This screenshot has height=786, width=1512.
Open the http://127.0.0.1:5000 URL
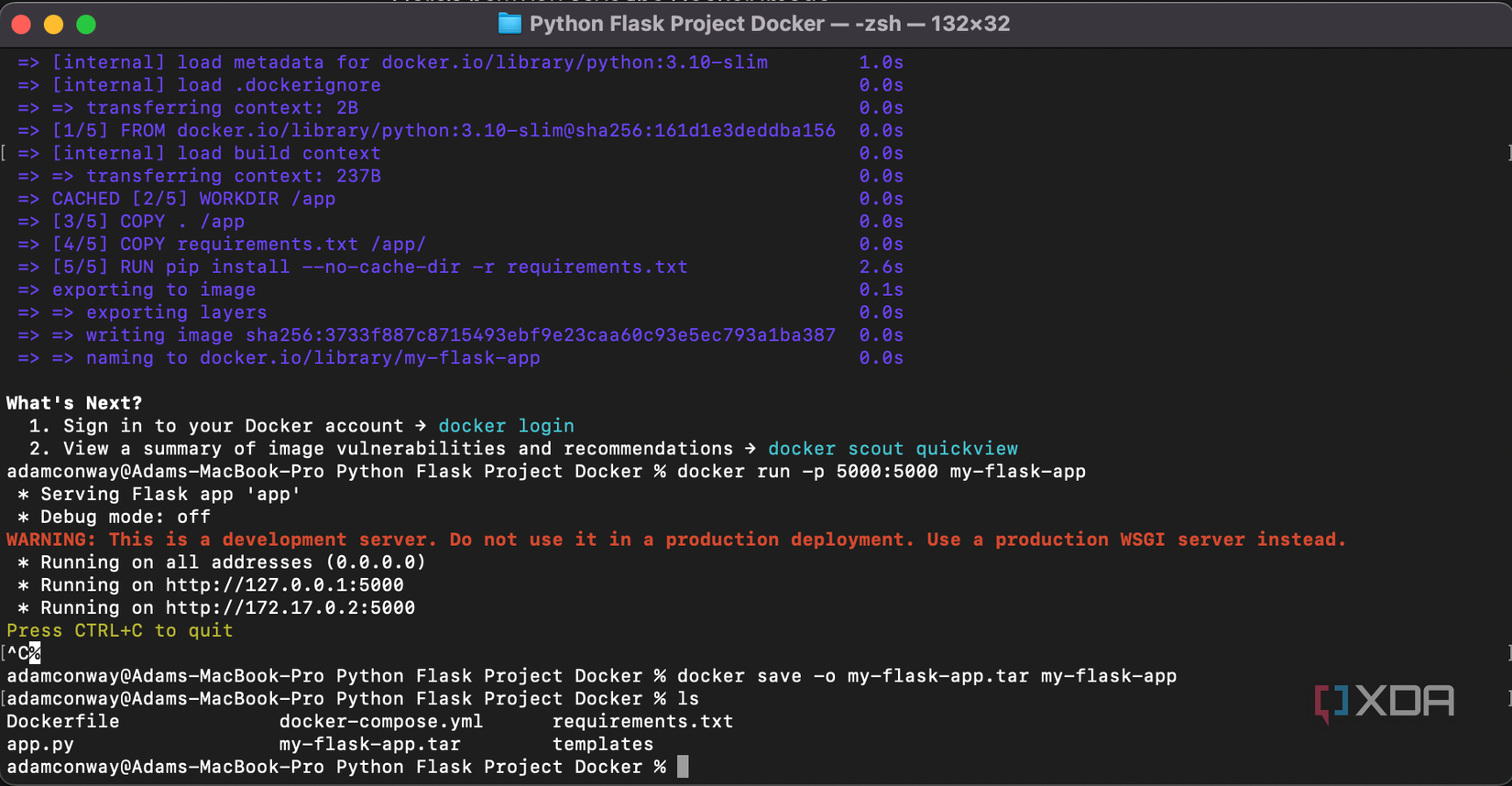pyautogui.click(x=284, y=584)
